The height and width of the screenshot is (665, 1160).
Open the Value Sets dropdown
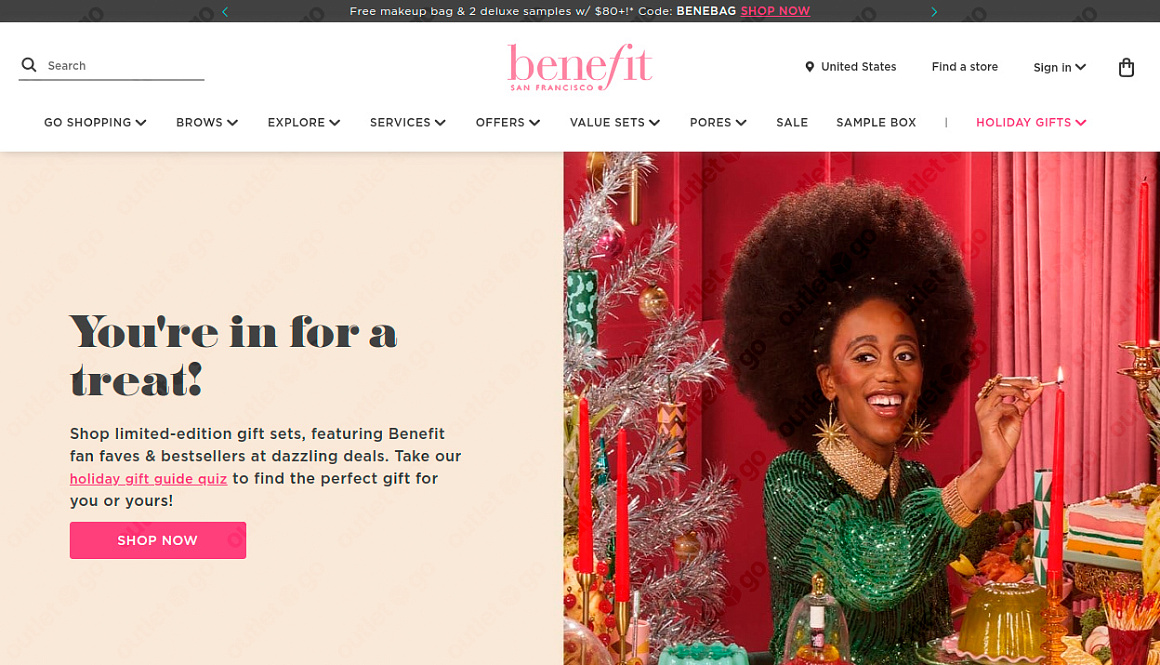614,123
